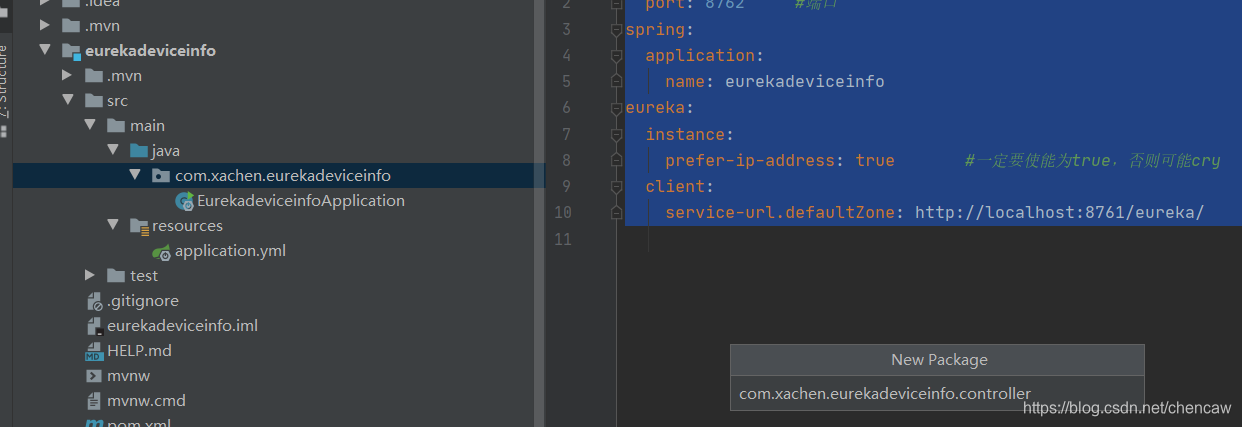
Task: Select EurekadeviceinfoApplication in the project tree
Action: tap(301, 200)
